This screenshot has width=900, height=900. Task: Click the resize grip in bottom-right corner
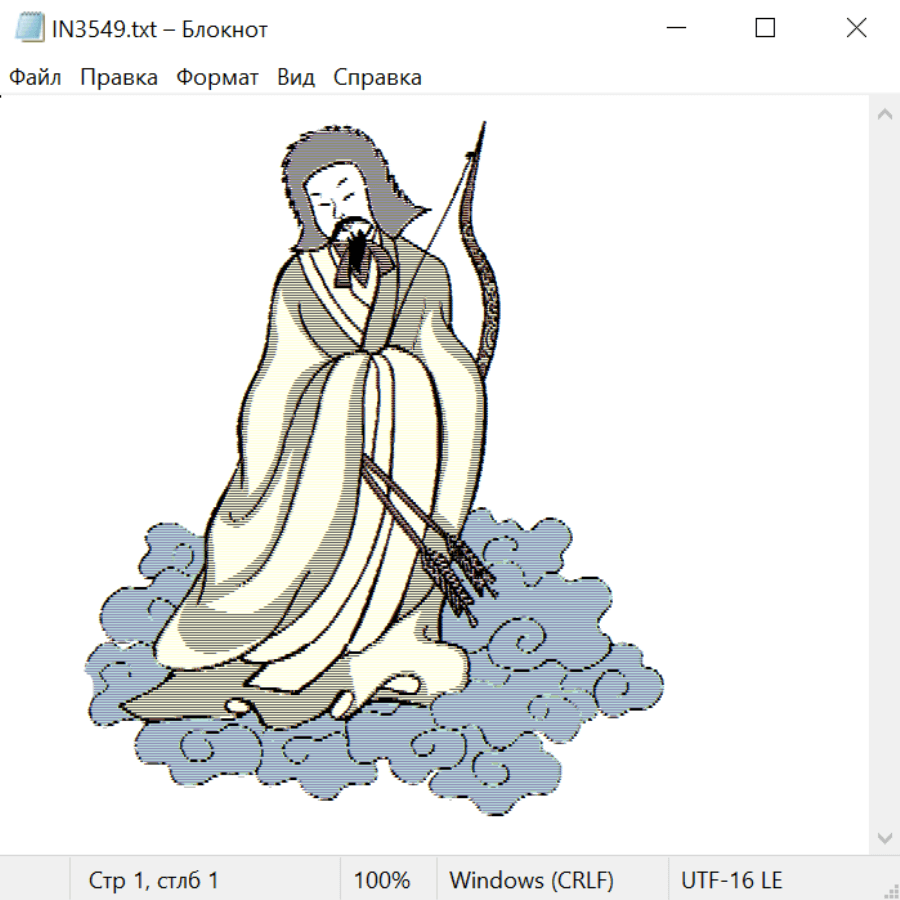[x=890, y=890]
